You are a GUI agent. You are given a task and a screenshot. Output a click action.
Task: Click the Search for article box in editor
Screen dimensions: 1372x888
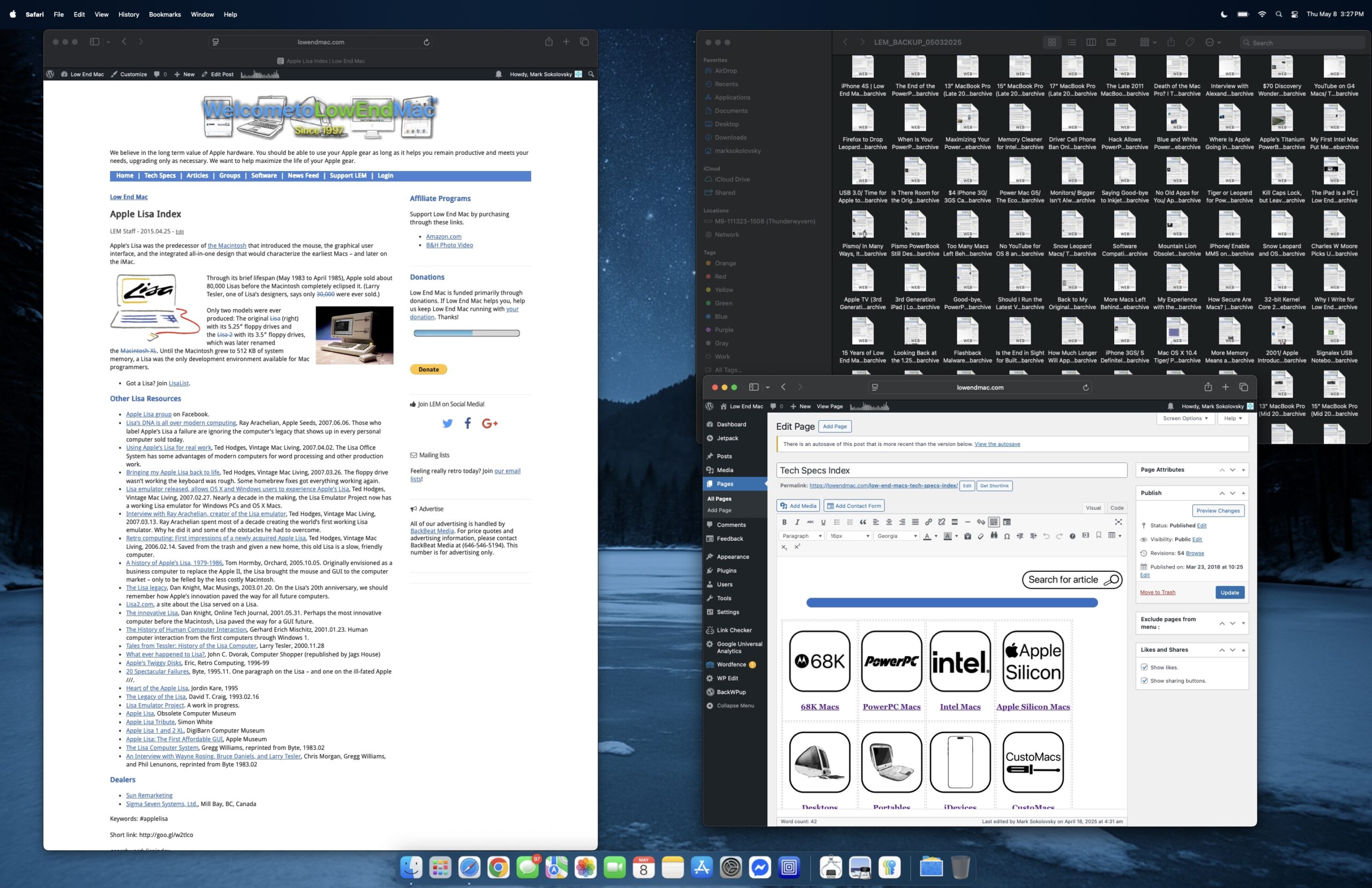coord(1072,580)
